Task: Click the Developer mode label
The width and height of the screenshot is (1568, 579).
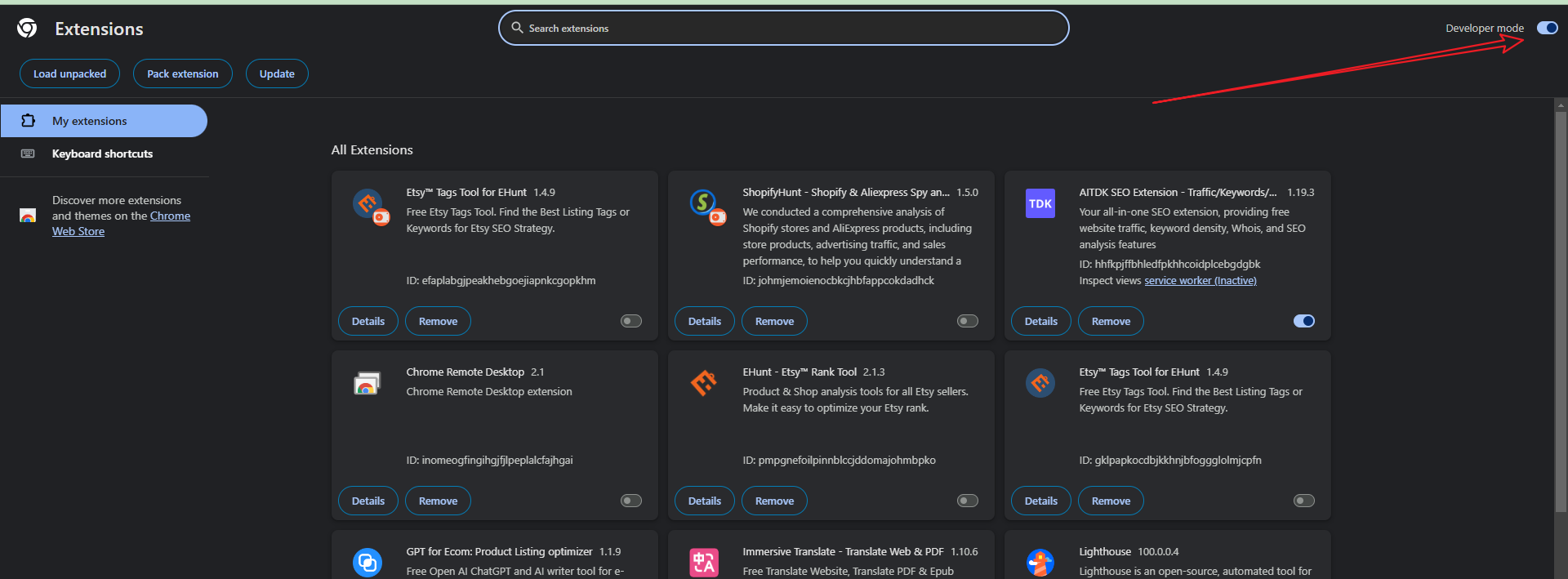Action: (1485, 28)
